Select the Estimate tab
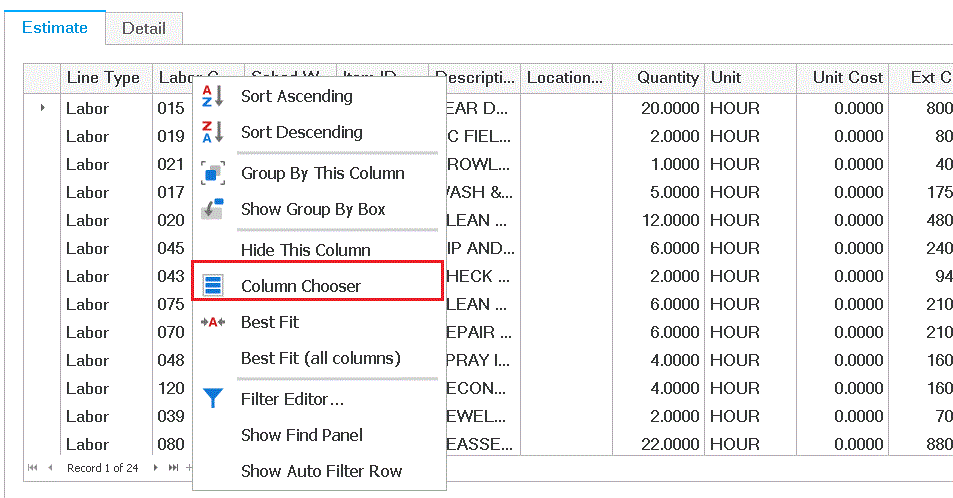 click(55, 27)
